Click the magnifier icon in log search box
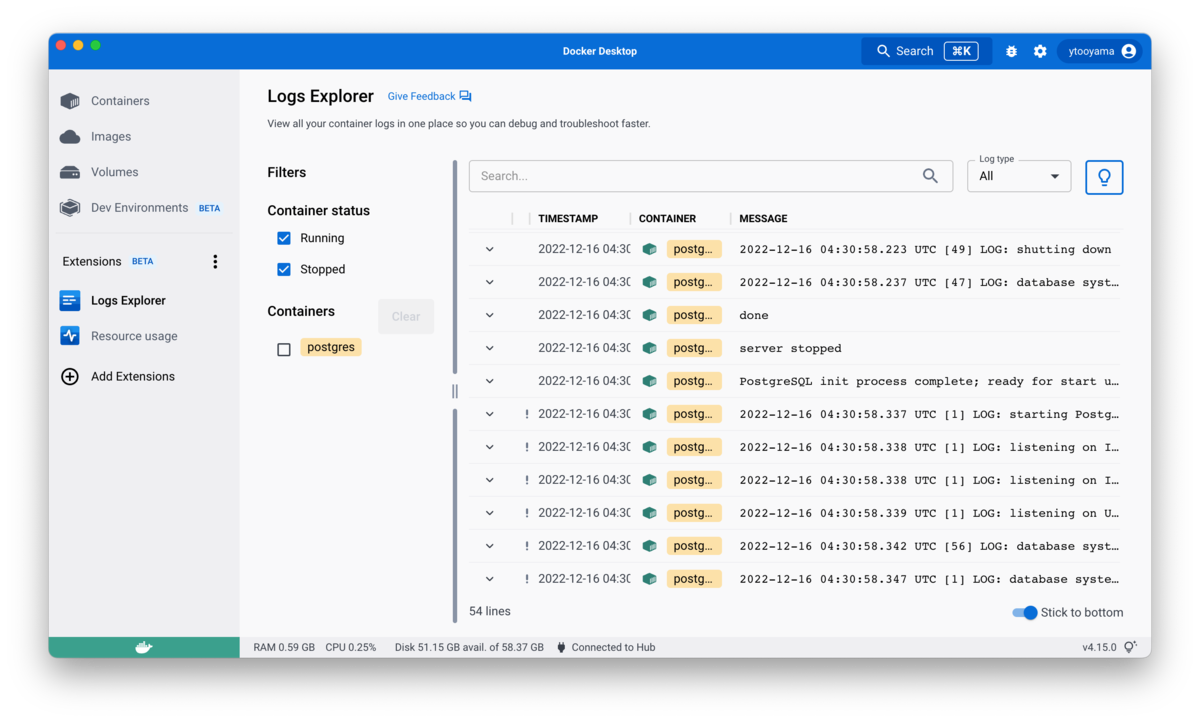 930,176
